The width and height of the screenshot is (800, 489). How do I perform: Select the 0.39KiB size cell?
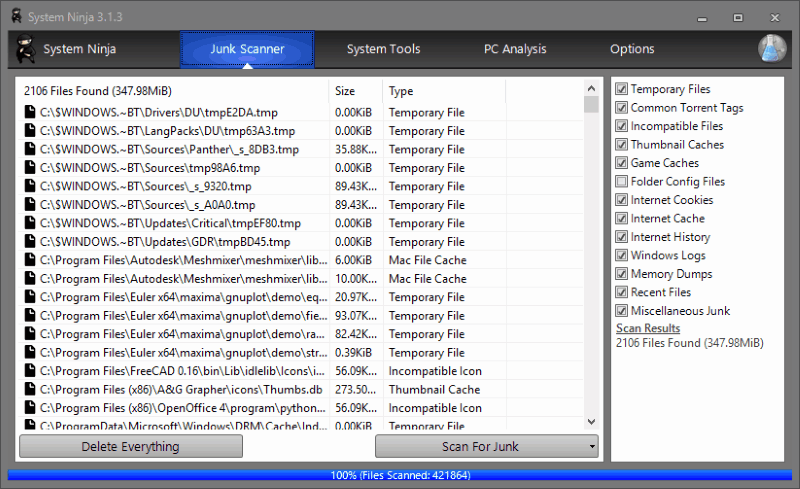coord(354,352)
